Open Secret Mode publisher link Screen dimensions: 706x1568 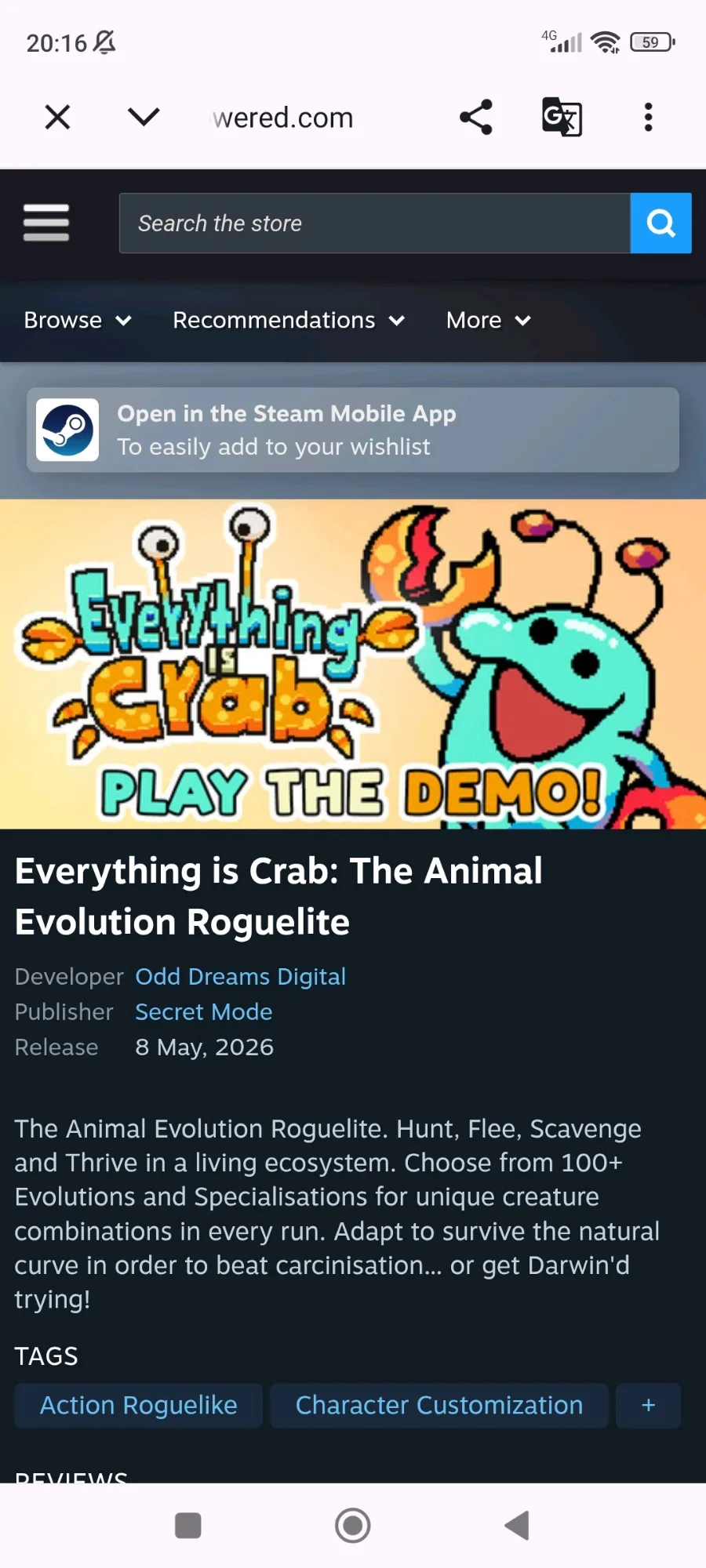[204, 1011]
